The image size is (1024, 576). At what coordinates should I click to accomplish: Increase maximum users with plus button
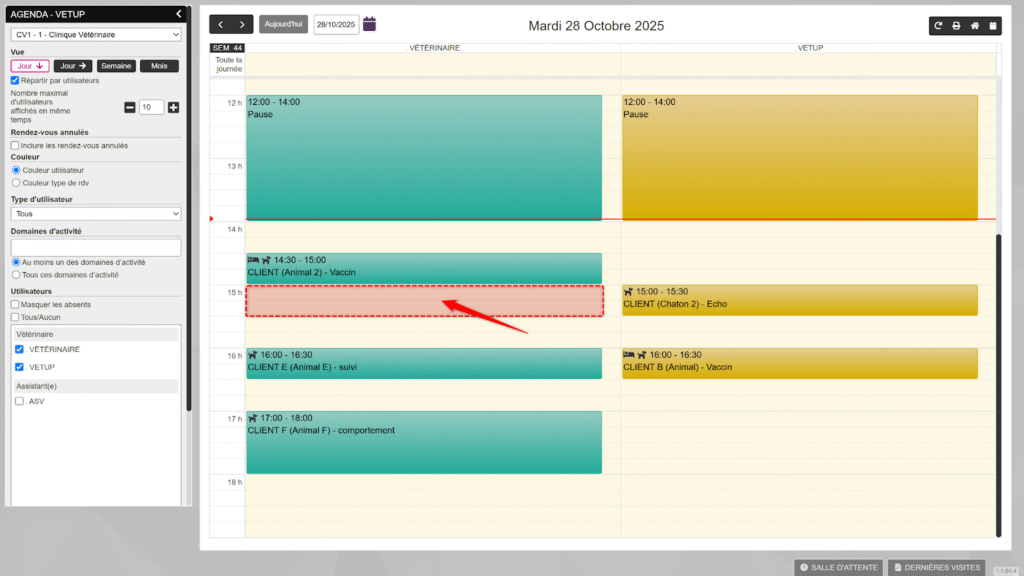click(173, 107)
